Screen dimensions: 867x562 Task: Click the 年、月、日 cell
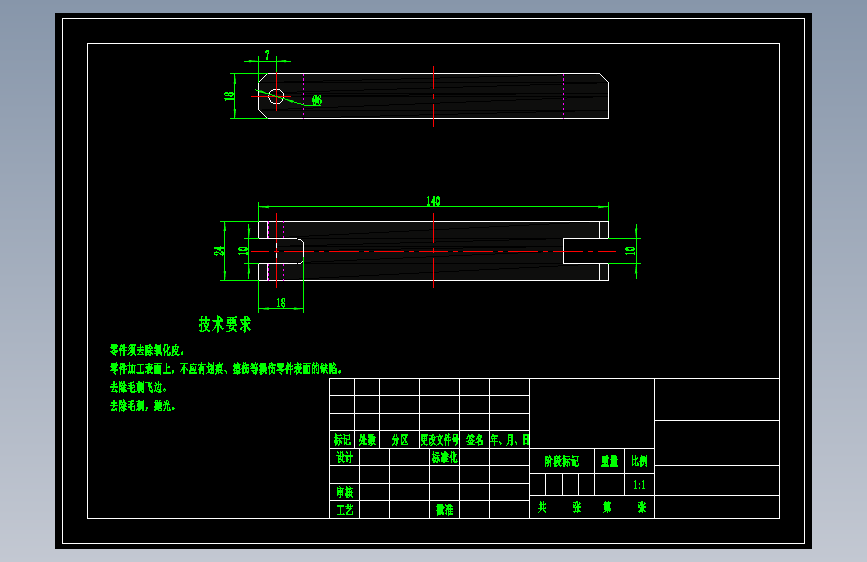(510, 440)
